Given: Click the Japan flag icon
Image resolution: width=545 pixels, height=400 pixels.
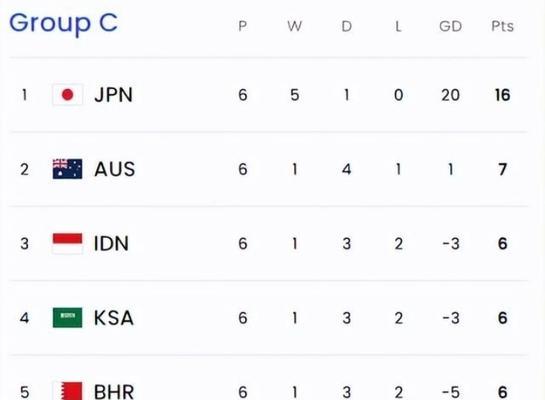Looking at the screenshot, I should [x=67, y=95].
